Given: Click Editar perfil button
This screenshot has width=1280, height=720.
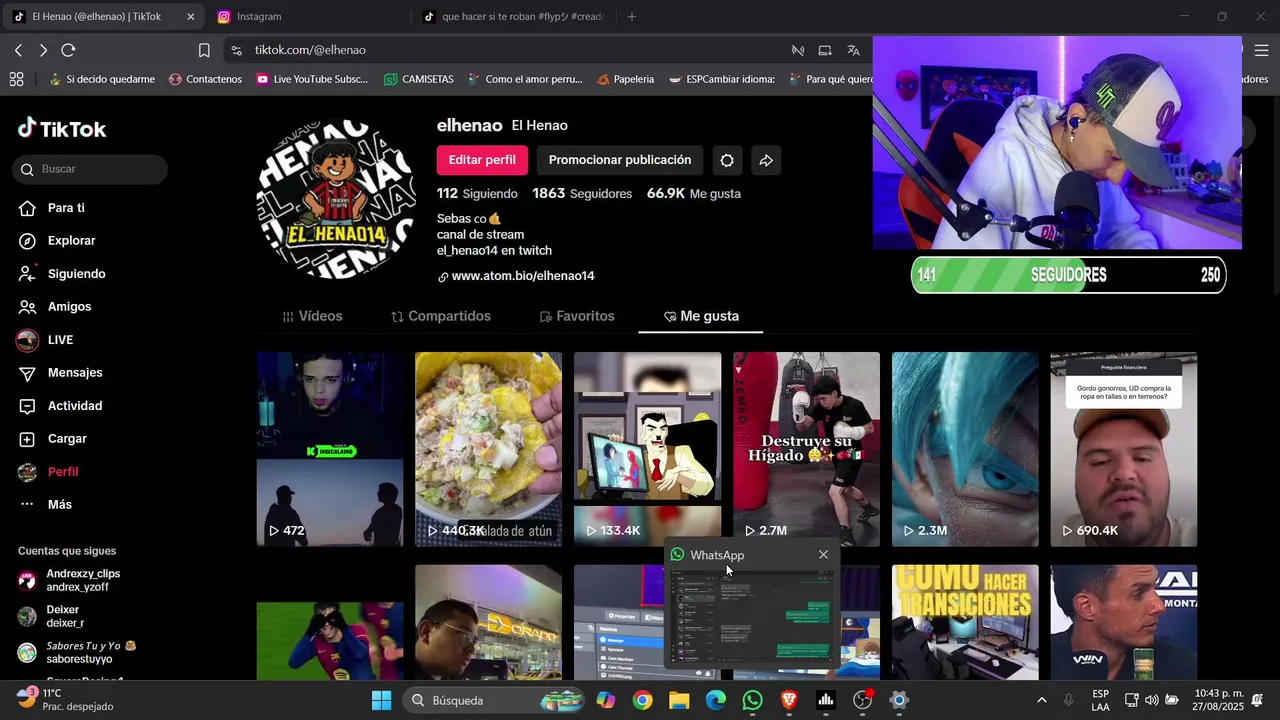Looking at the screenshot, I should coord(482,160).
